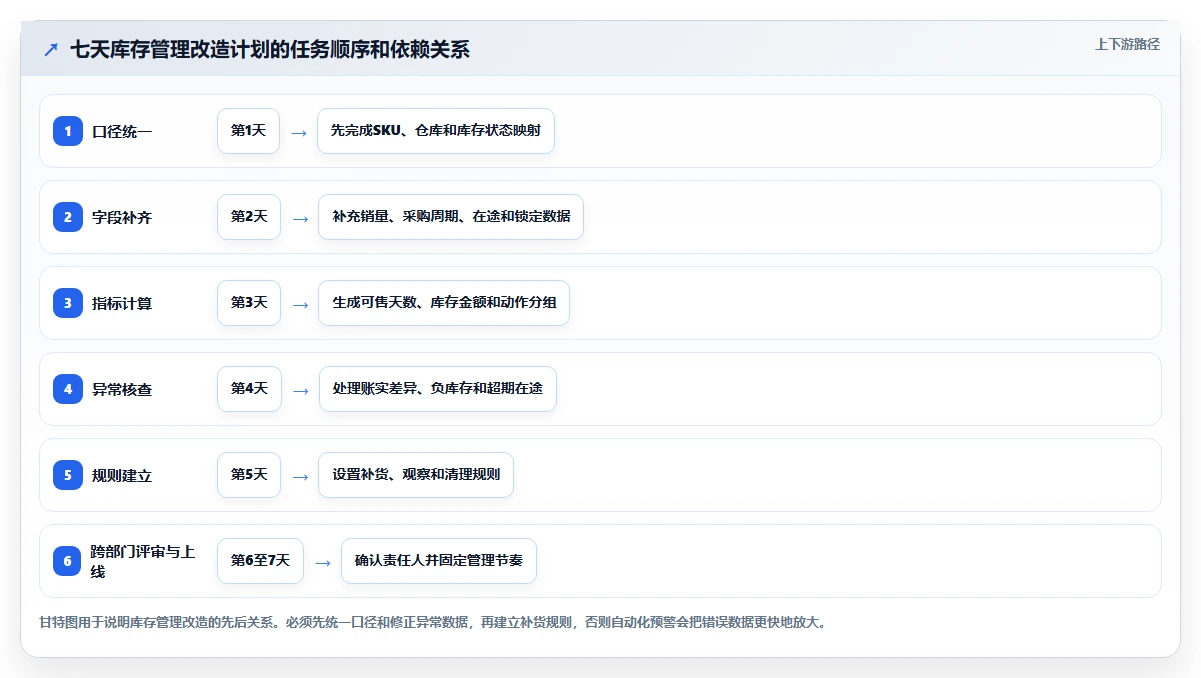Select the number 4 step badge
This screenshot has height=678, width=1201.
pyautogui.click(x=68, y=389)
